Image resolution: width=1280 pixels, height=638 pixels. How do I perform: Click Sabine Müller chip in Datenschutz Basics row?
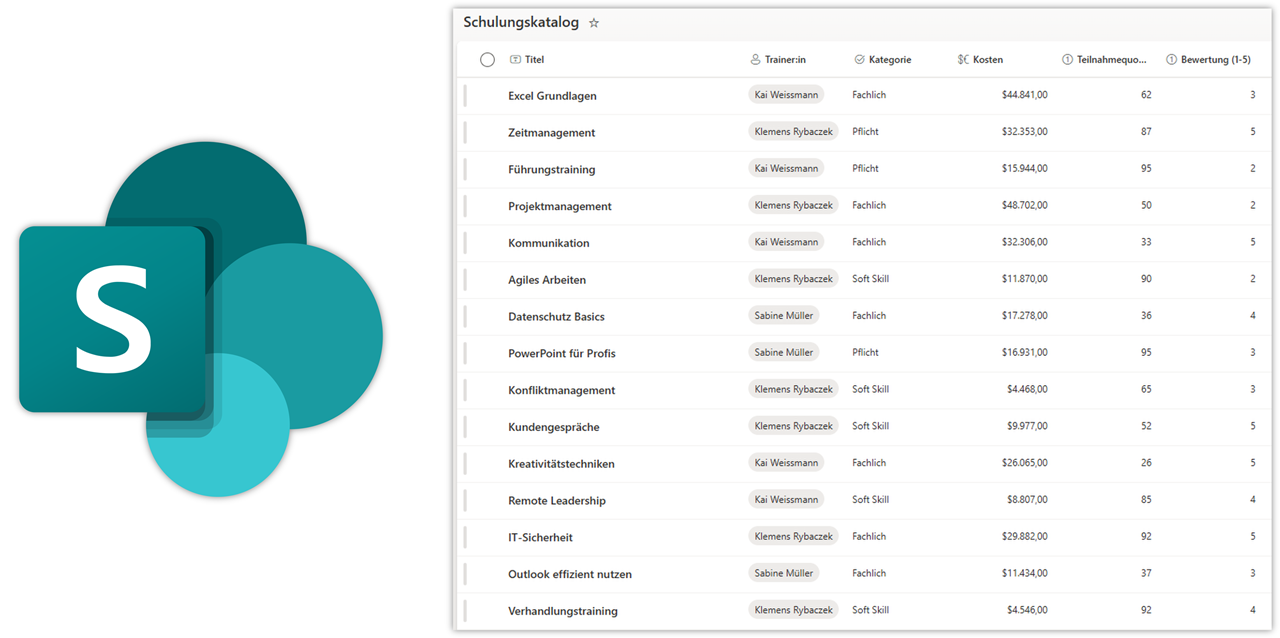(x=783, y=316)
